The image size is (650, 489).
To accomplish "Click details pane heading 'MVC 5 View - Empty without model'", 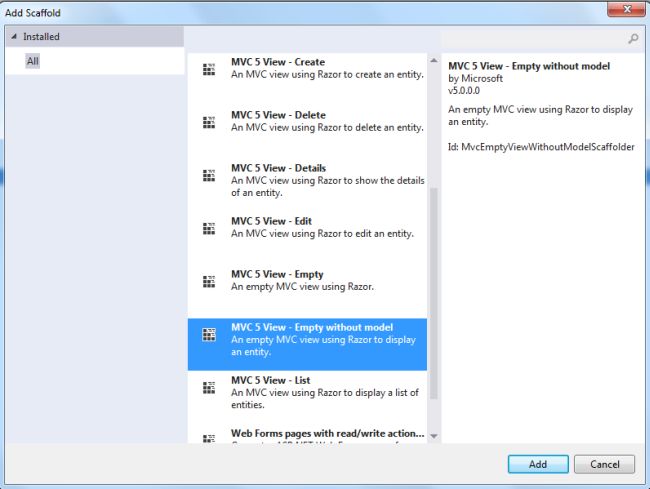I will click(x=529, y=66).
